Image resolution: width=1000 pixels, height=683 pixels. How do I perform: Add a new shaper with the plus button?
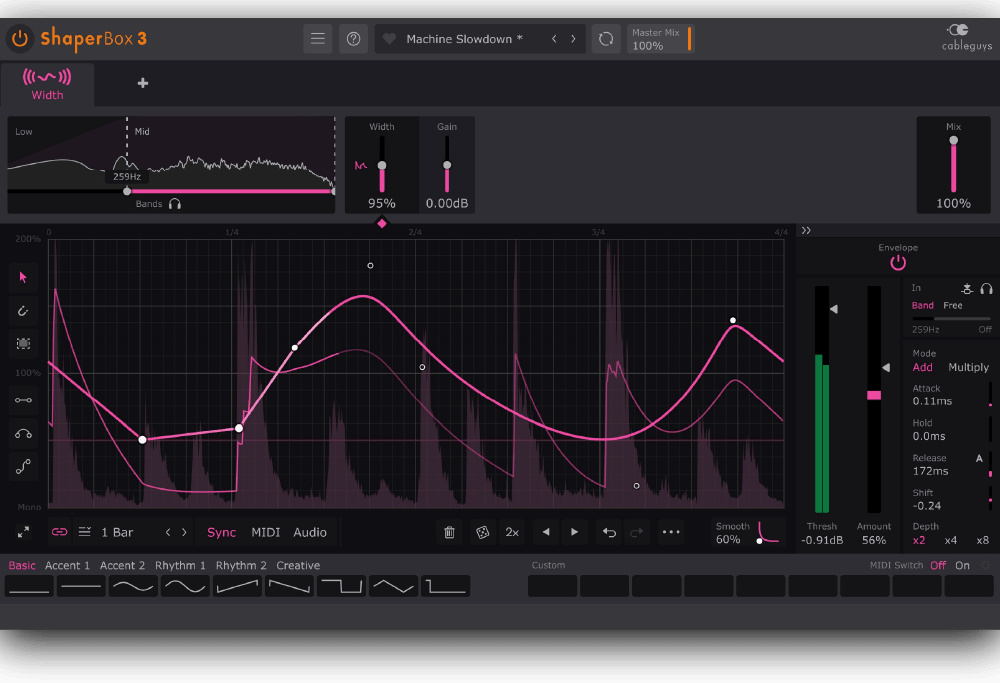(143, 83)
